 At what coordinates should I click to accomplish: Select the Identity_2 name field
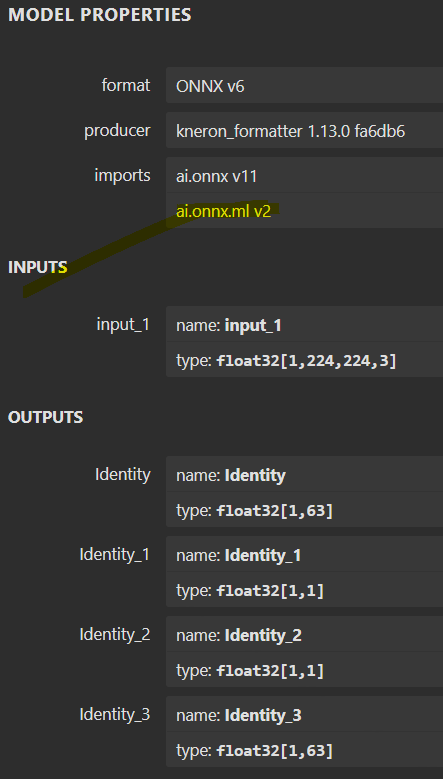coord(304,634)
